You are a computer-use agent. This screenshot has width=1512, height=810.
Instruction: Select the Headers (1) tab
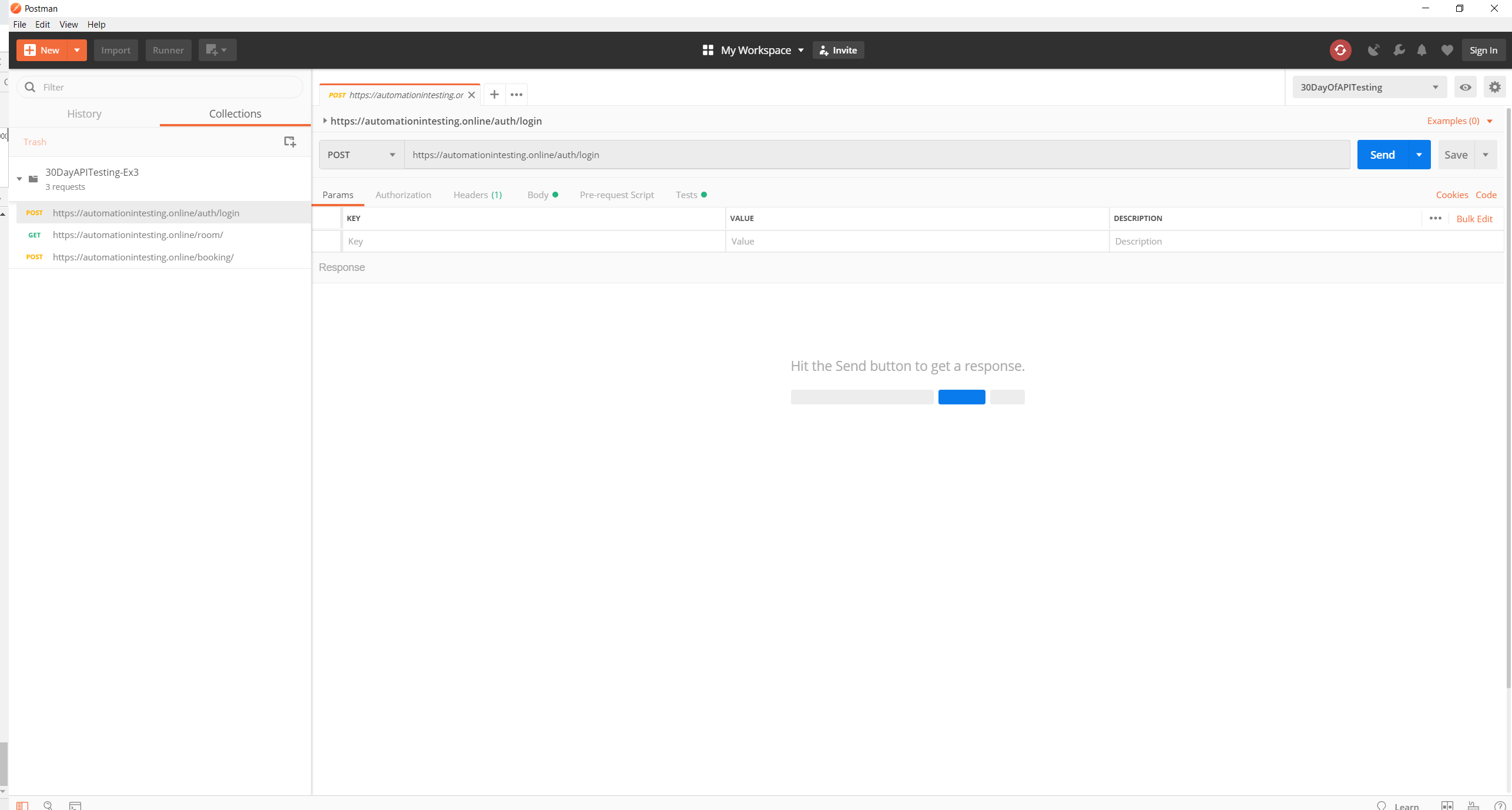[478, 195]
